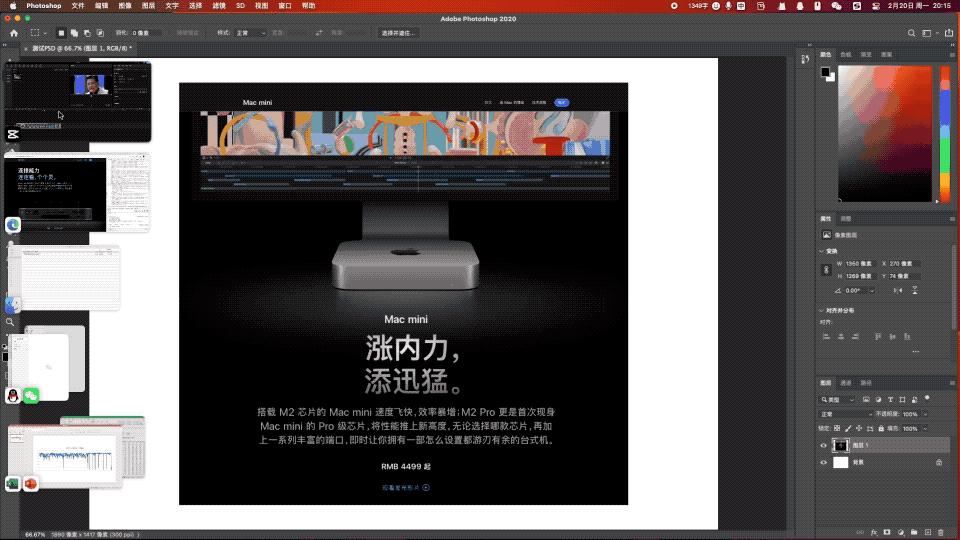Screen dimensions: 960x540
Task: Filter for pixel layers icon
Action: click(x=866, y=400)
